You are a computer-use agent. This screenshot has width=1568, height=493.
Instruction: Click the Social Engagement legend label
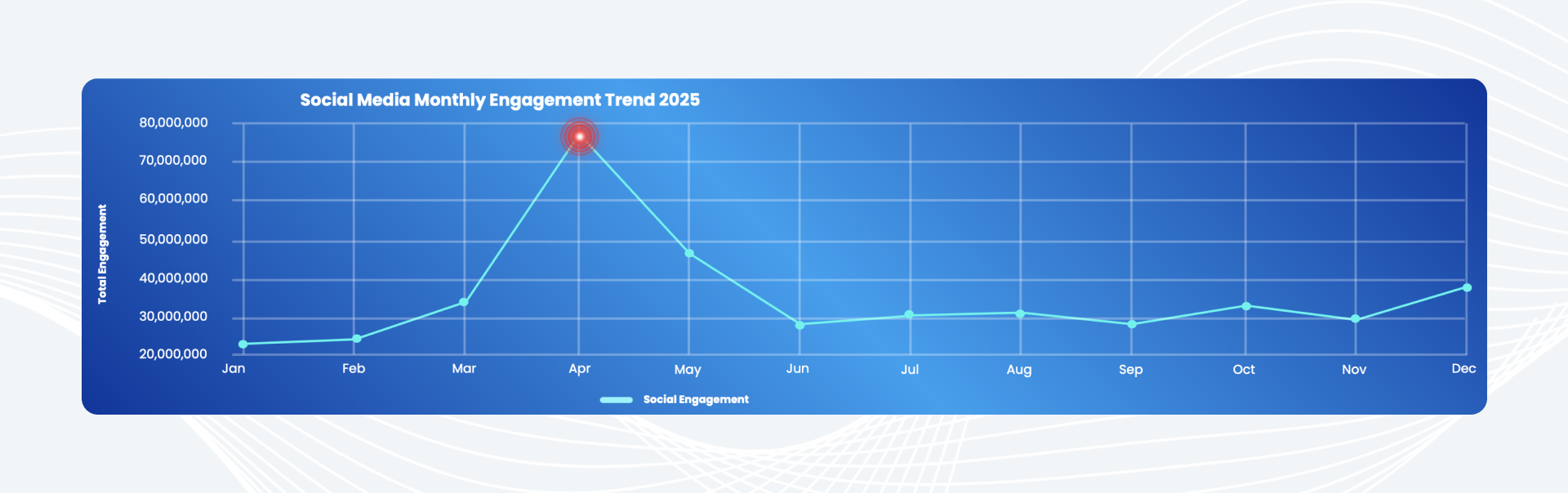point(696,399)
